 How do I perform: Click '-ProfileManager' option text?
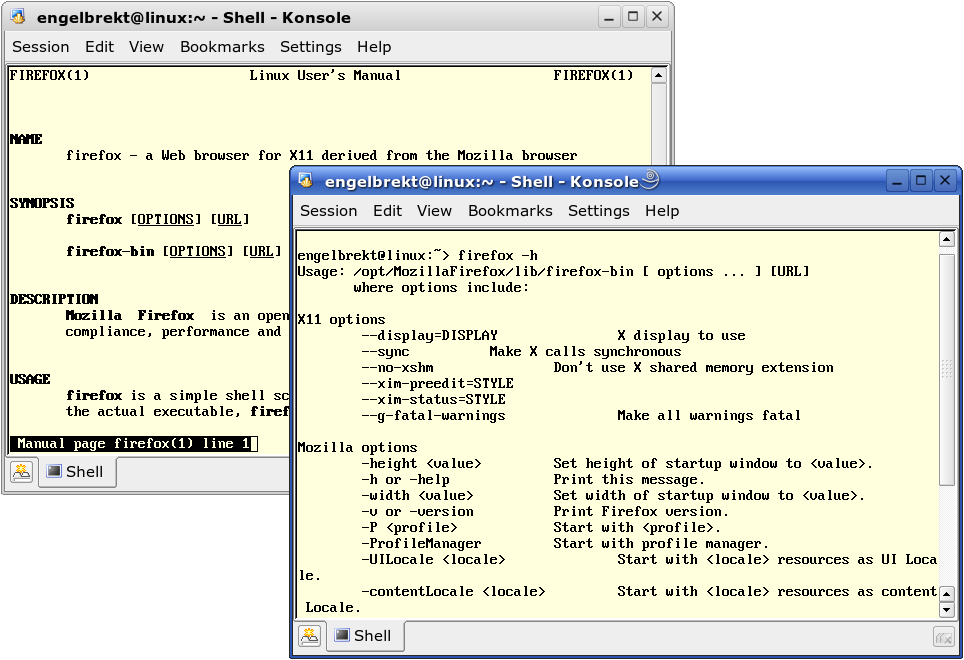pos(422,543)
